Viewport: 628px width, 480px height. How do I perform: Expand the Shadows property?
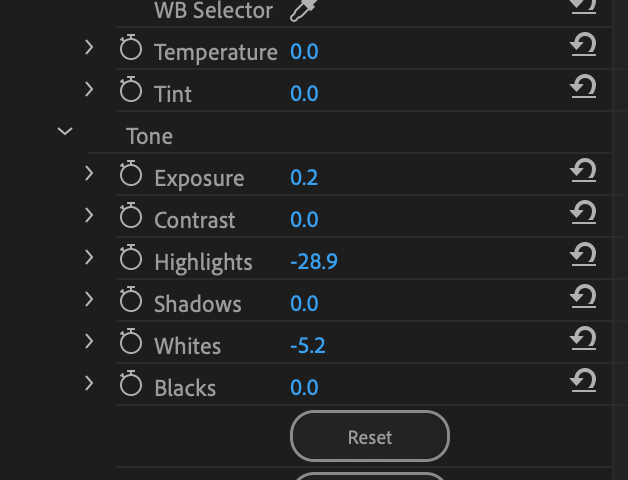click(89, 299)
